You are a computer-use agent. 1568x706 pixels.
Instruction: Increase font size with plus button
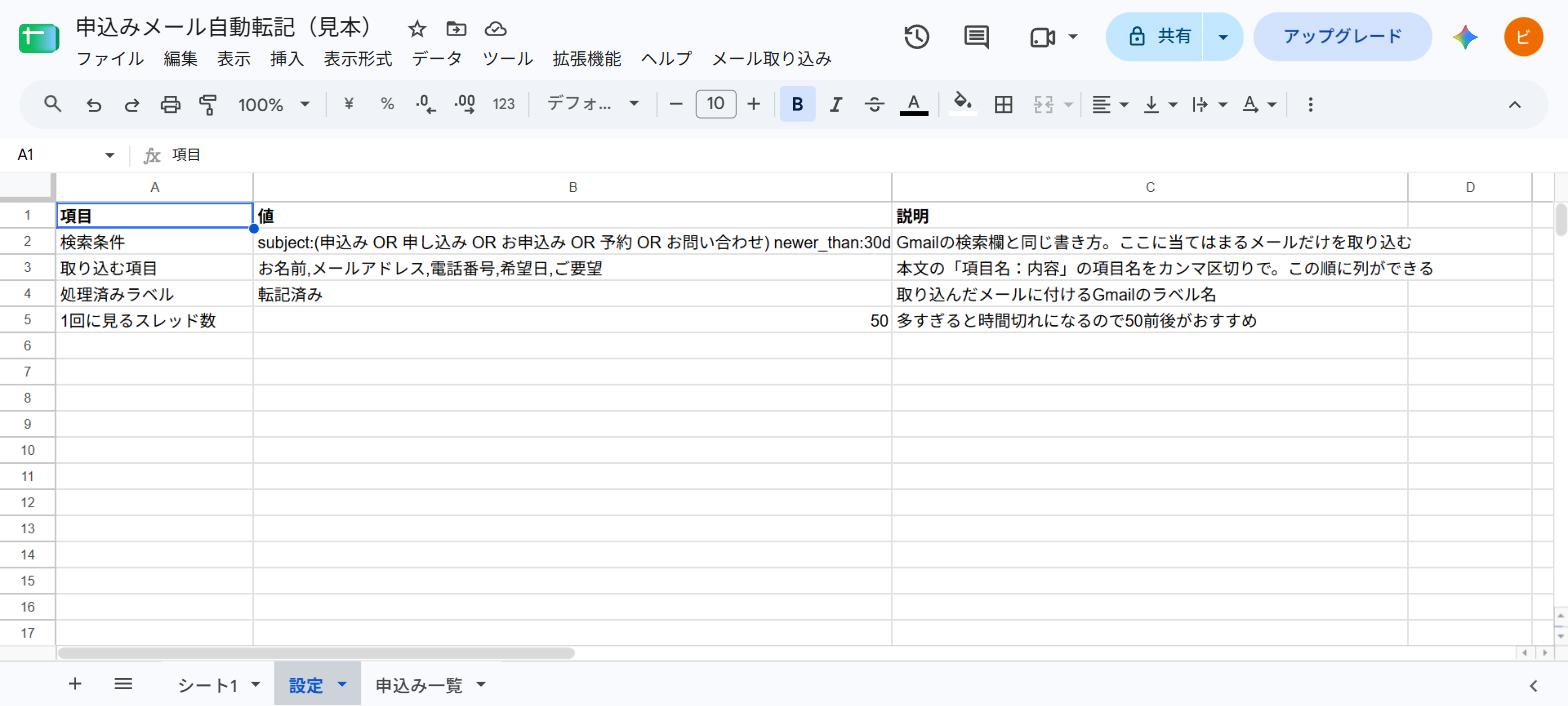(x=754, y=104)
